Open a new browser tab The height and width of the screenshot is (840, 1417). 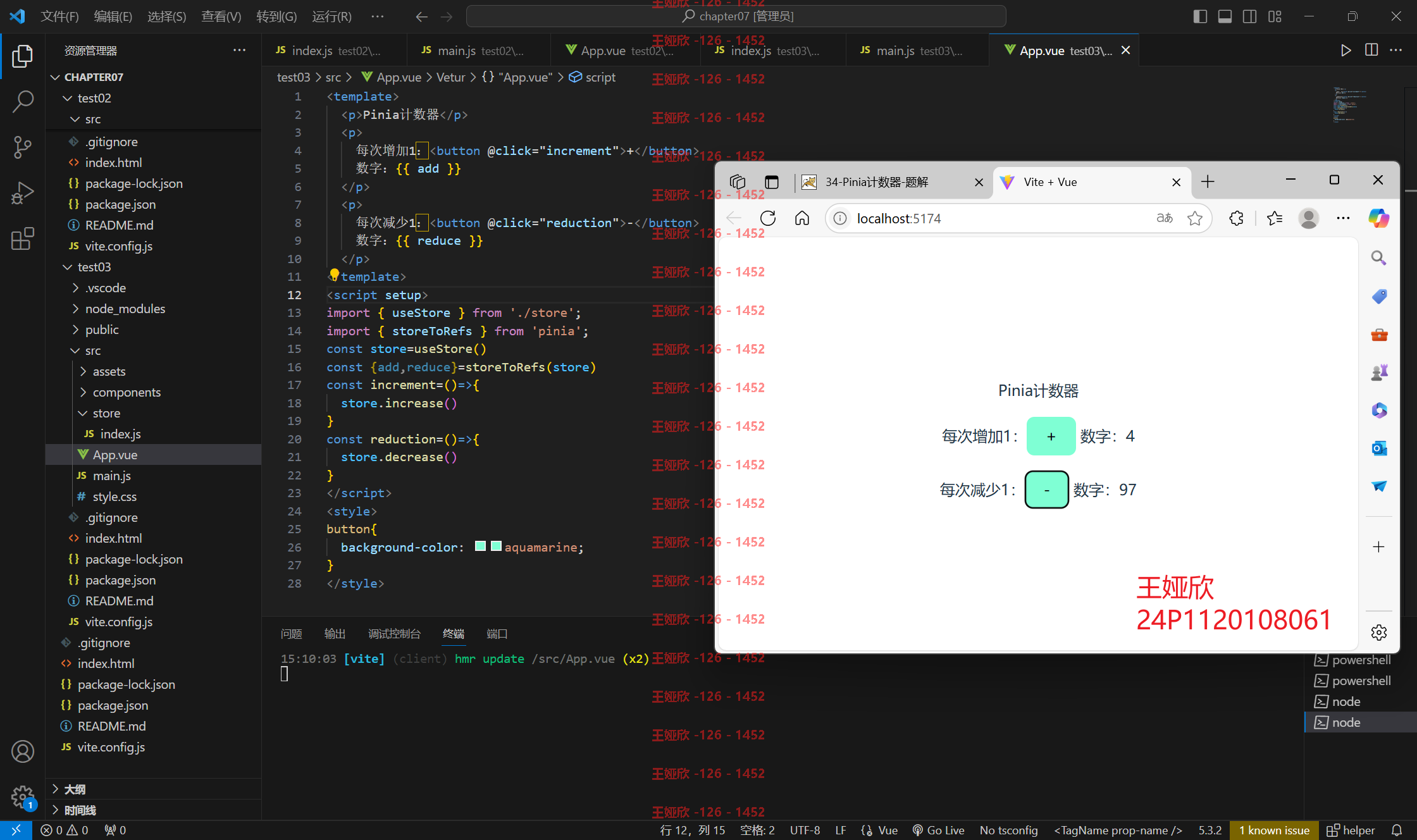(1208, 182)
